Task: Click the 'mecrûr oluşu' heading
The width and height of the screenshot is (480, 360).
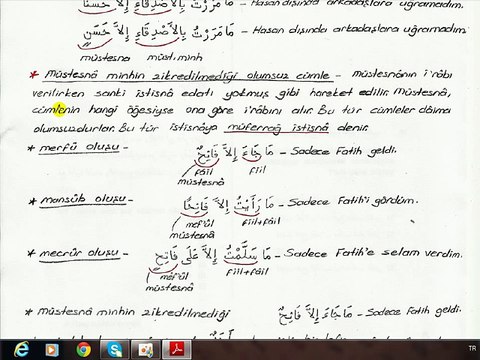Action: click(79, 253)
